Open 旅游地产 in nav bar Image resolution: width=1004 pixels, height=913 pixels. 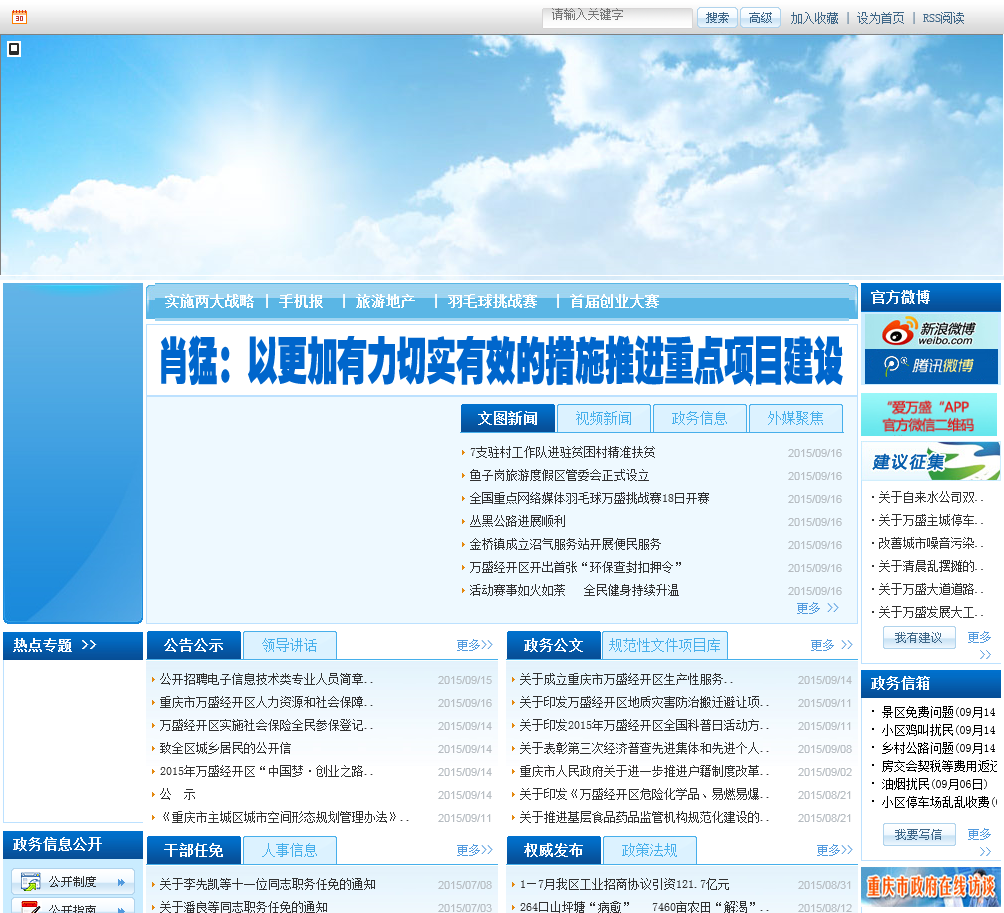click(x=385, y=301)
